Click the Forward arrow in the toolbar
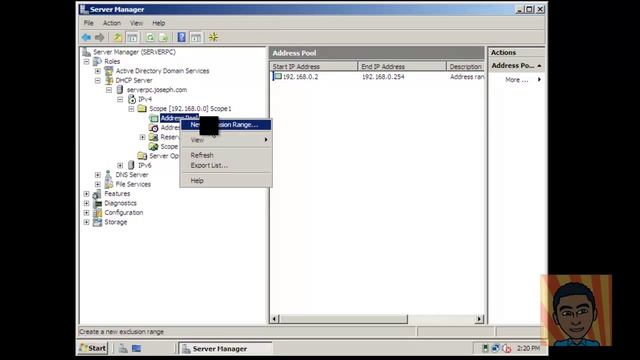 pos(99,38)
